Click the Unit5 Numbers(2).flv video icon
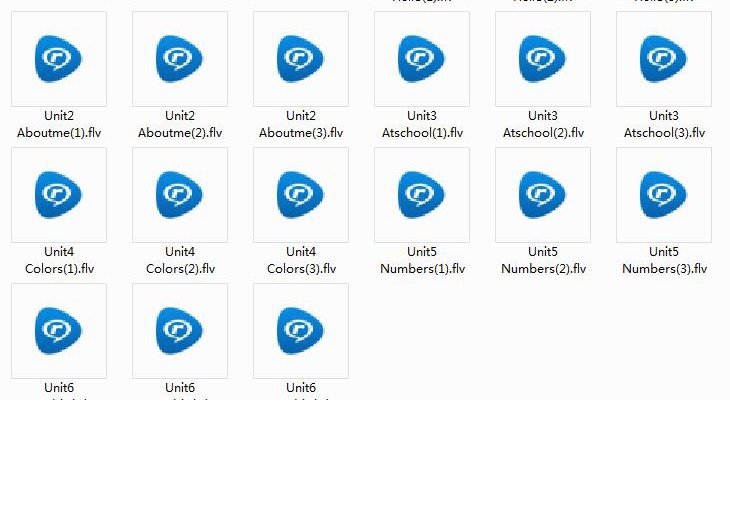This screenshot has height=532, width=730. (x=543, y=195)
